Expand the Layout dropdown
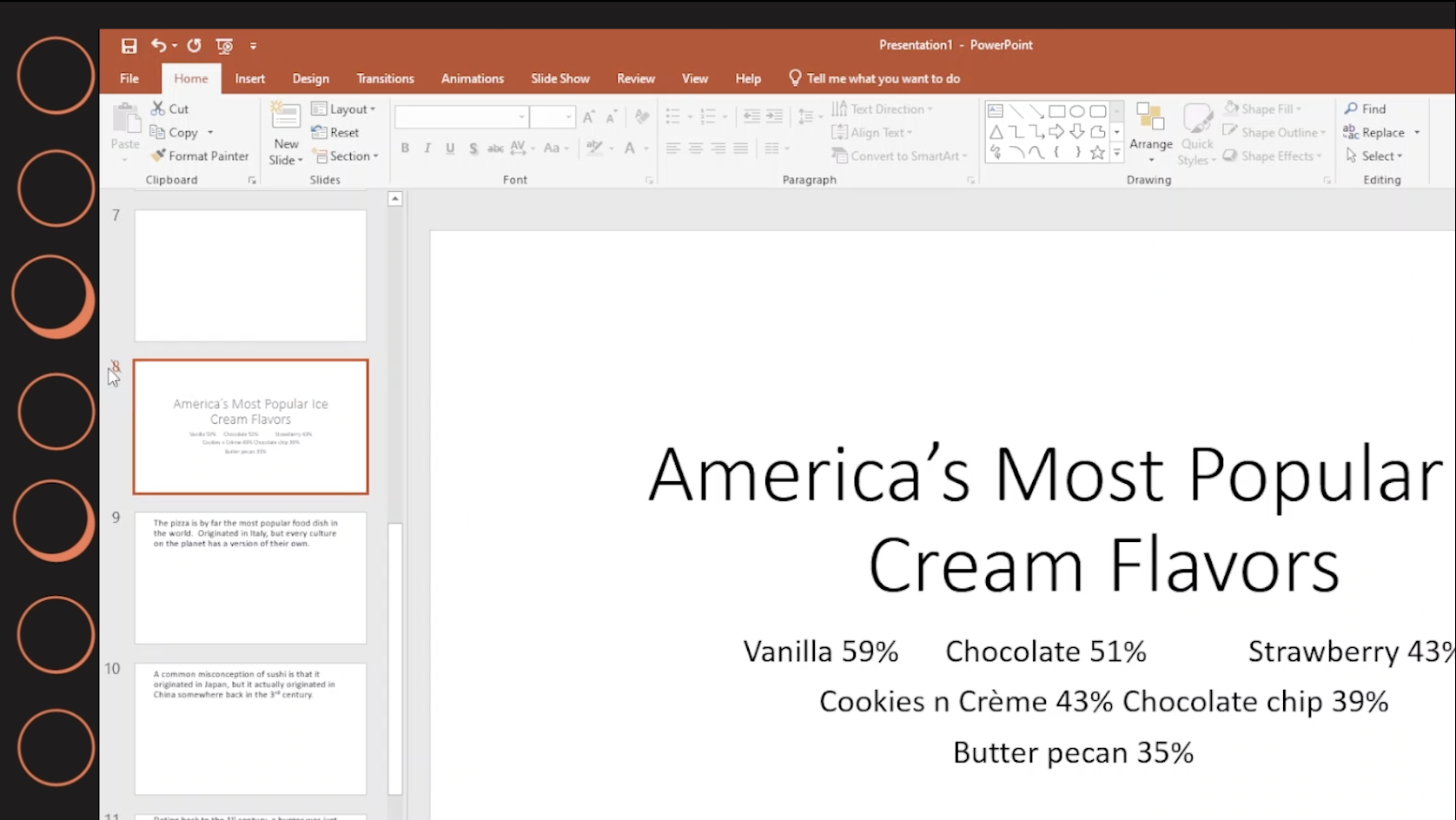 pos(344,109)
